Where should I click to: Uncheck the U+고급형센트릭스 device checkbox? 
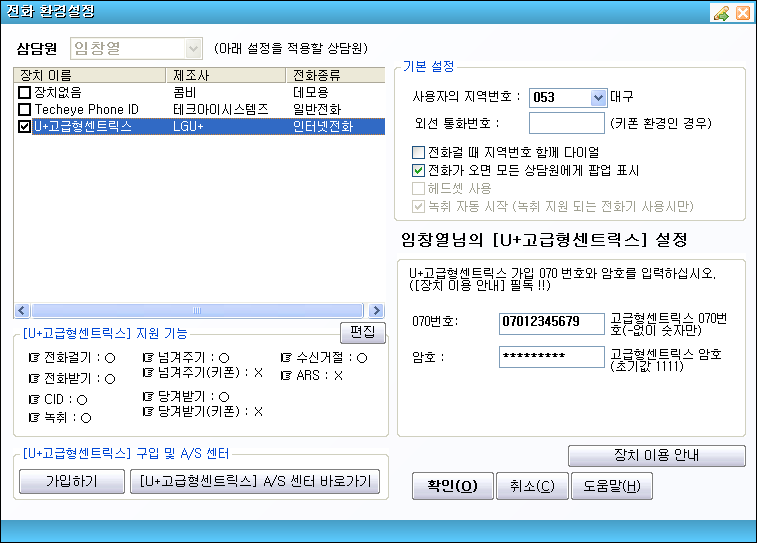(24, 126)
